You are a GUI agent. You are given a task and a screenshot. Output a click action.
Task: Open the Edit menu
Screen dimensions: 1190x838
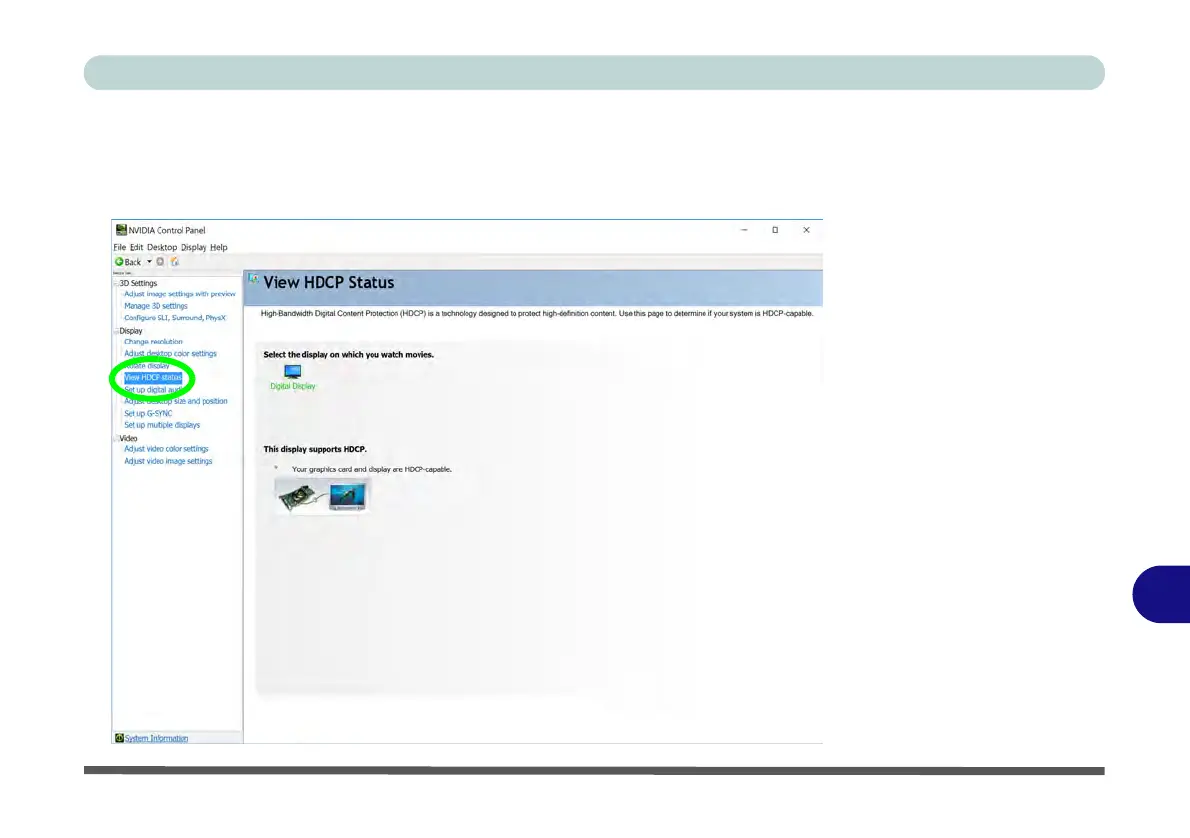[x=137, y=247]
